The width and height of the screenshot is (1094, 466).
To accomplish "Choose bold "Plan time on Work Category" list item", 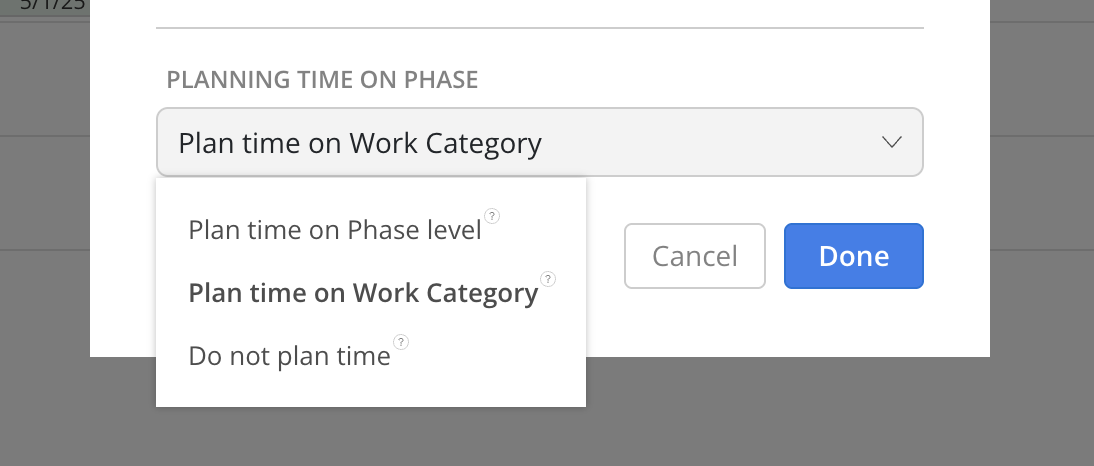I will click(363, 293).
